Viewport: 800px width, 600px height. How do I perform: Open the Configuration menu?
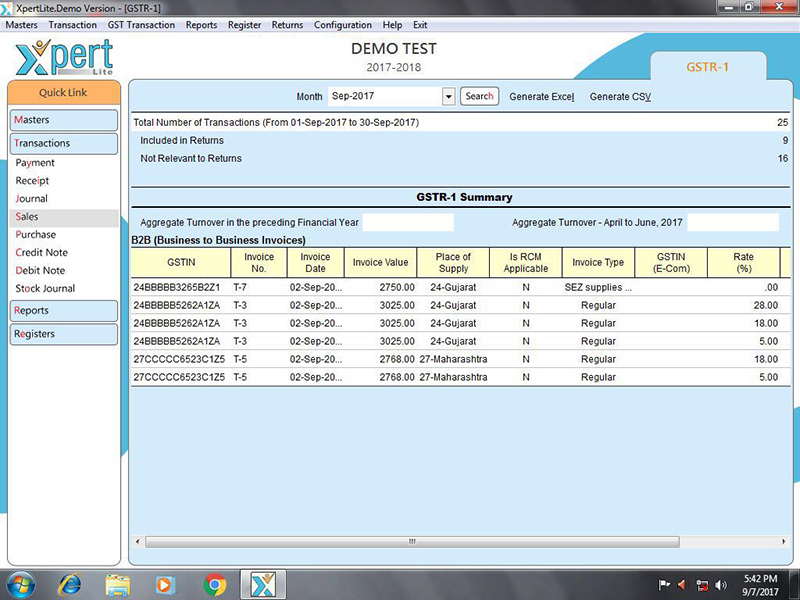click(x=343, y=25)
